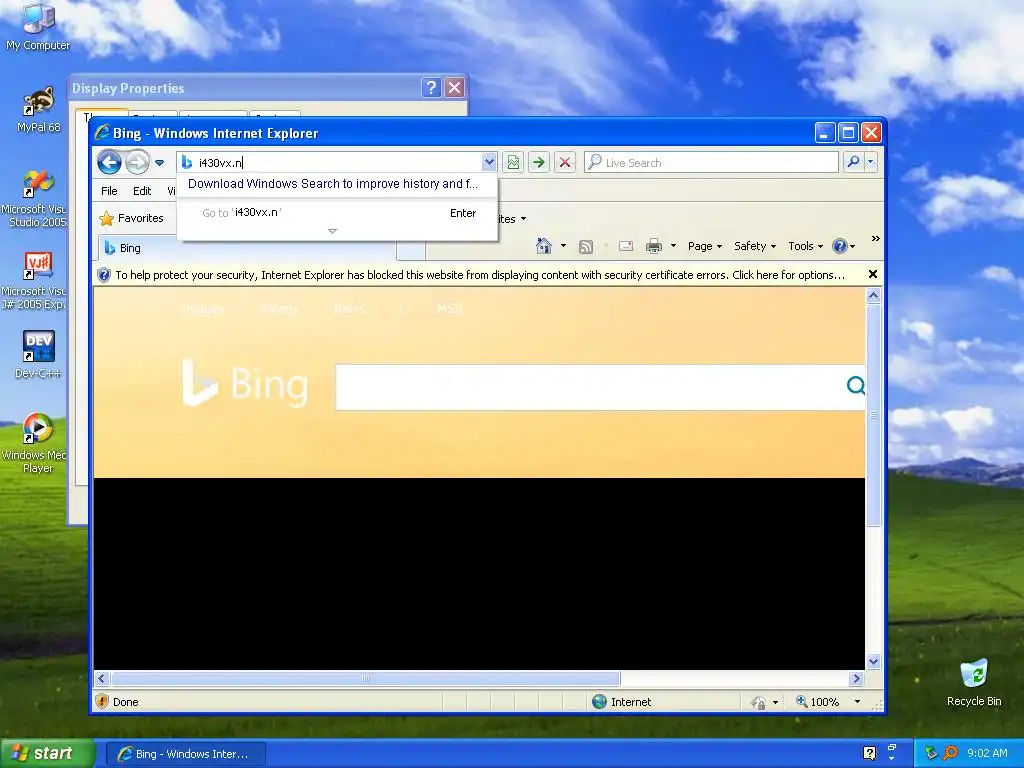Expand the address bar history dropdown

point(488,162)
